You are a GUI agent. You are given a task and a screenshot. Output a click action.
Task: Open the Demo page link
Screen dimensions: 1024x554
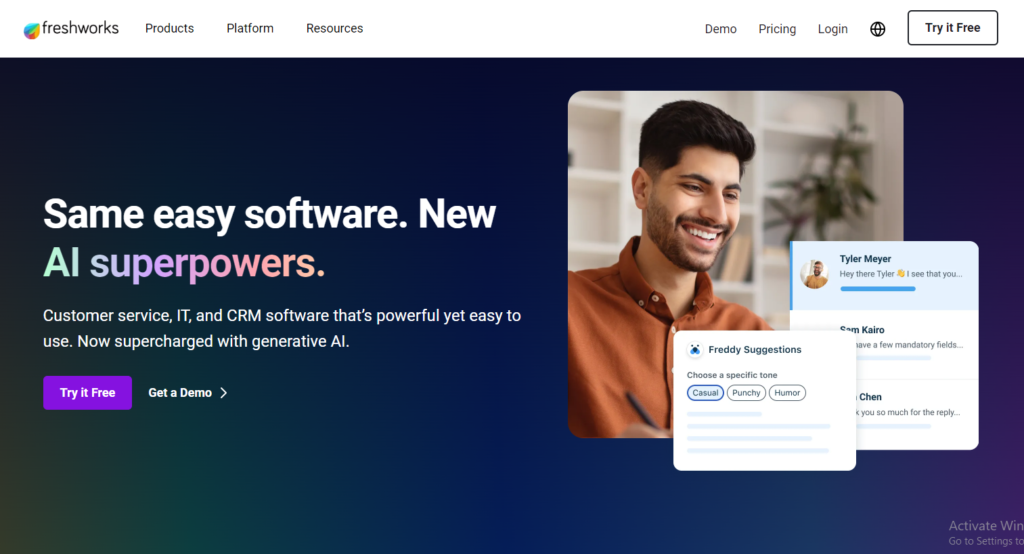[720, 29]
